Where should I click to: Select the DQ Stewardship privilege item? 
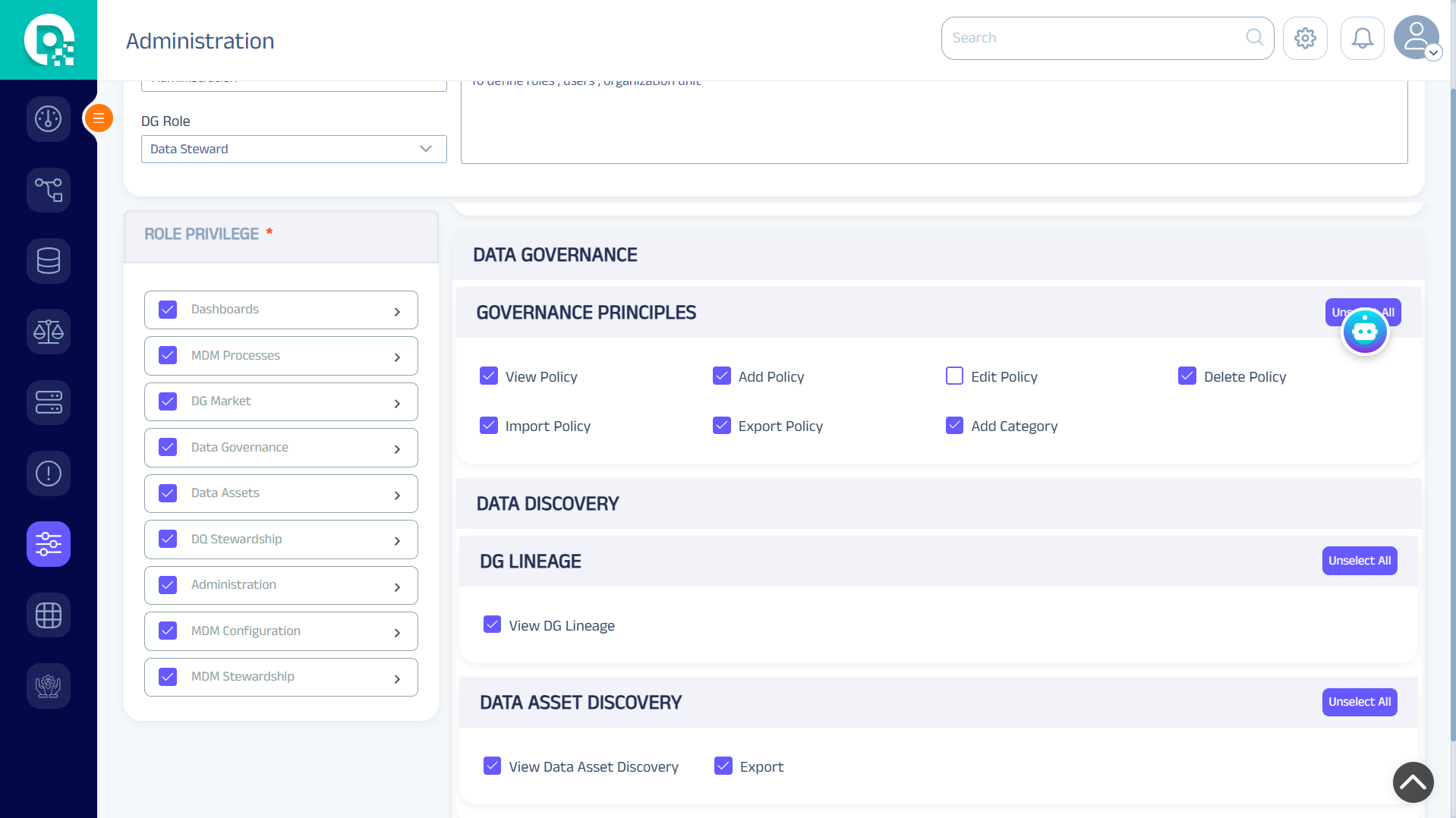[236, 539]
